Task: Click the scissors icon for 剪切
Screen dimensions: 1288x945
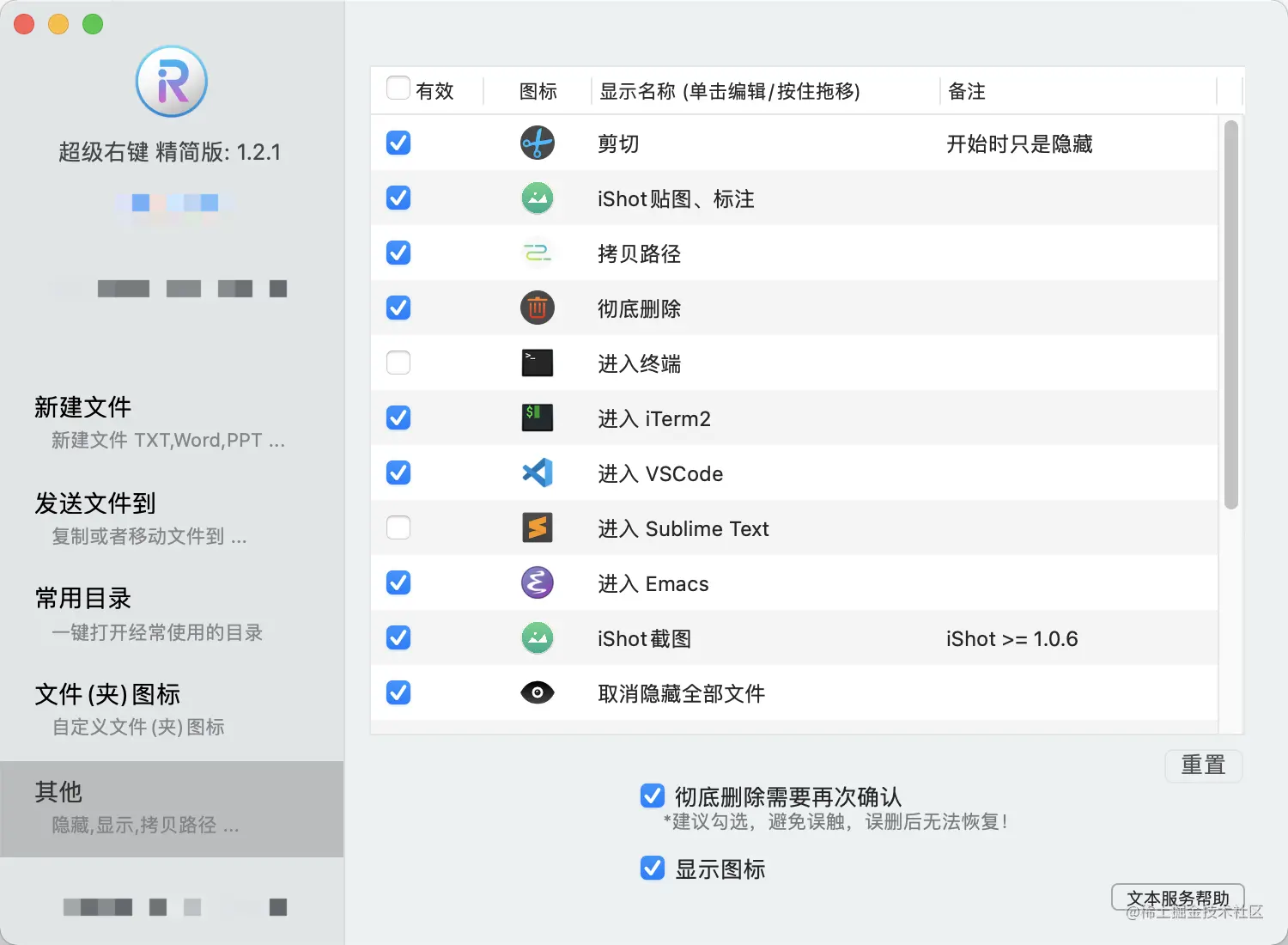Action: point(538,143)
